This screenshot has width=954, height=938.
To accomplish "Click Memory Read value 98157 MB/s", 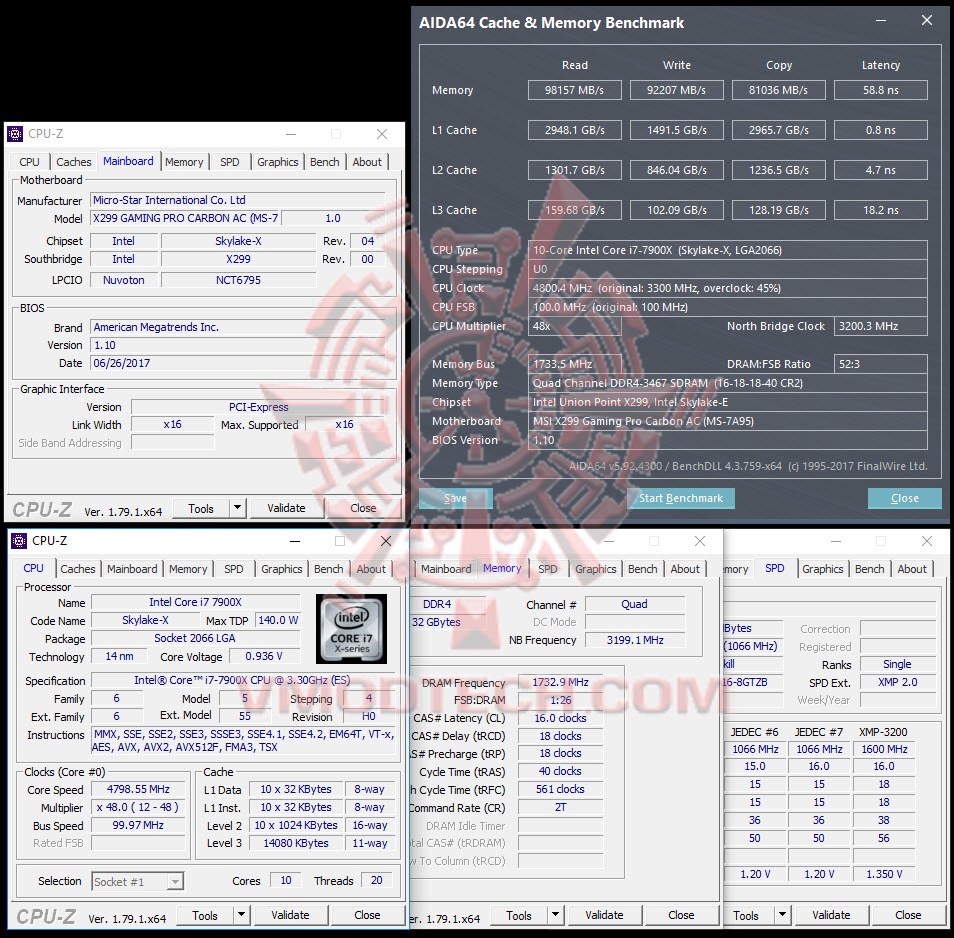I will pos(574,90).
